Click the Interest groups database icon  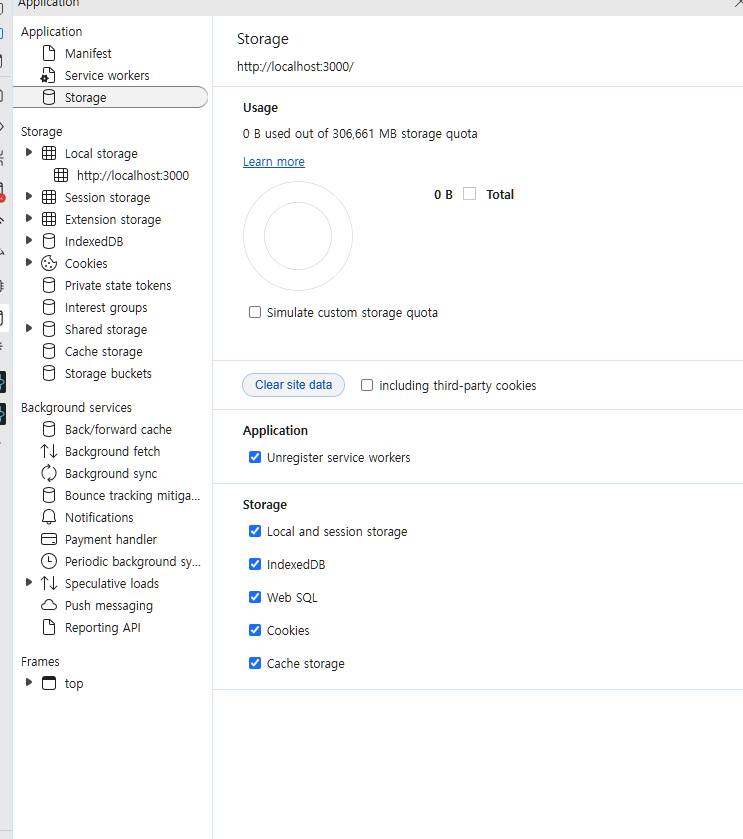[x=49, y=307]
